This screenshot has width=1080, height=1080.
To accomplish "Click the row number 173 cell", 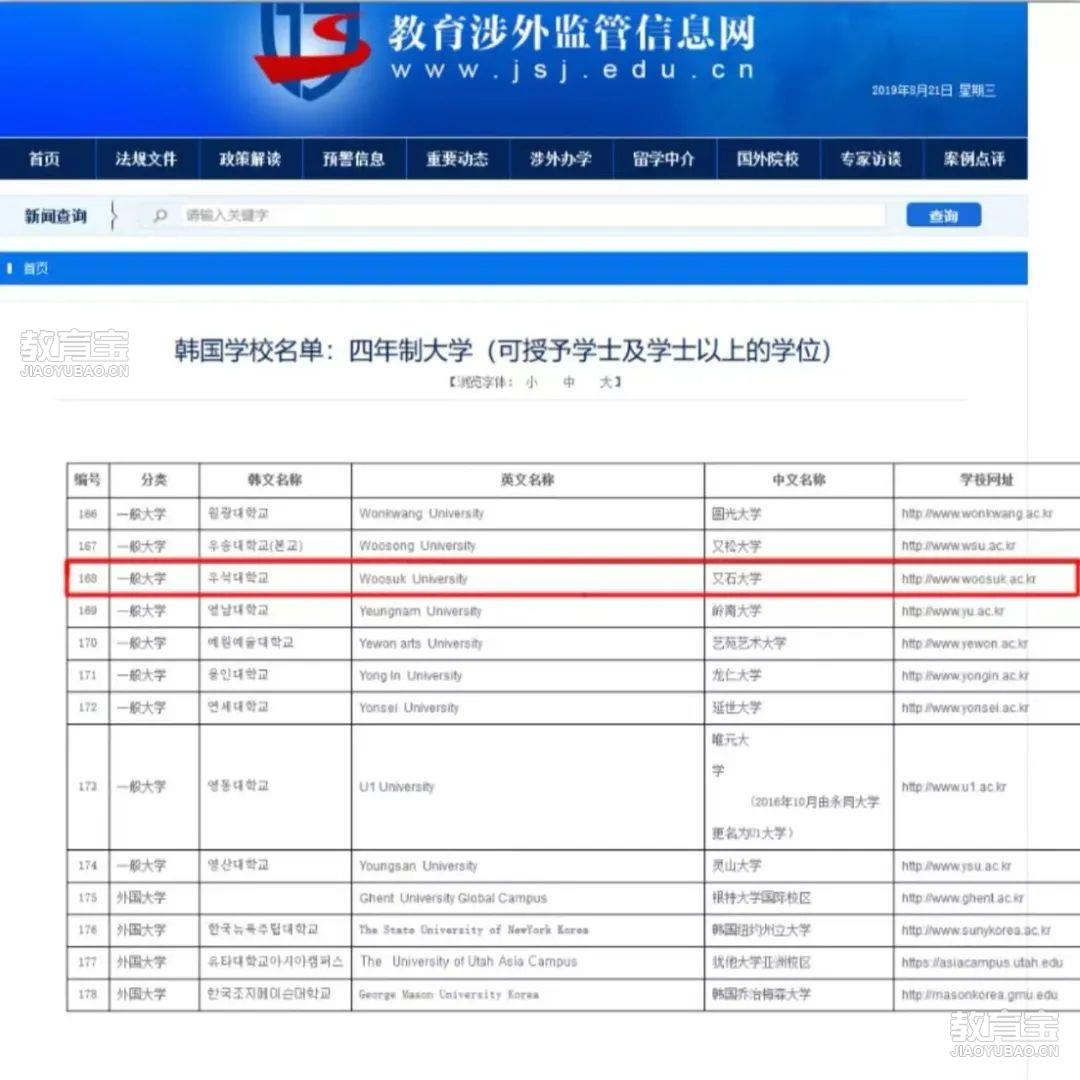I will pos(87,787).
